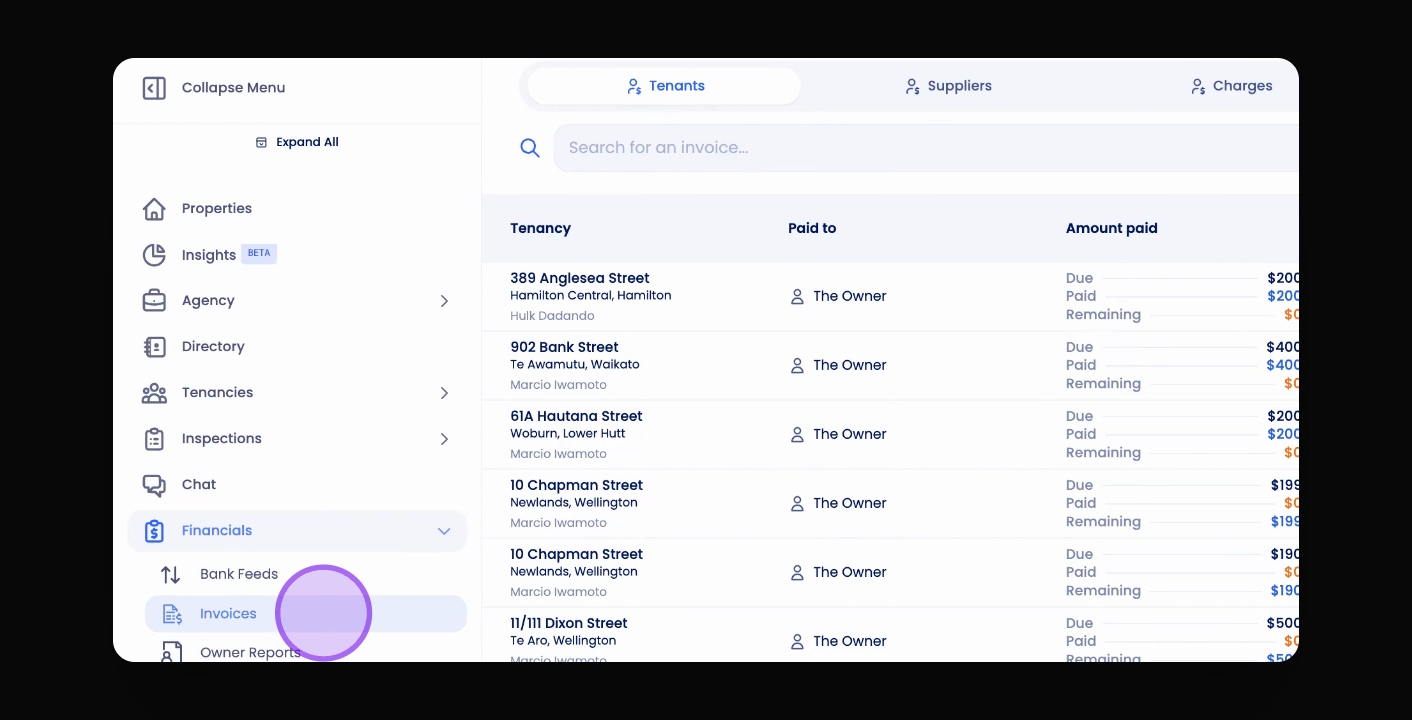Click the Financials dollar clipboard icon
The height and width of the screenshot is (720, 1412).
154,531
